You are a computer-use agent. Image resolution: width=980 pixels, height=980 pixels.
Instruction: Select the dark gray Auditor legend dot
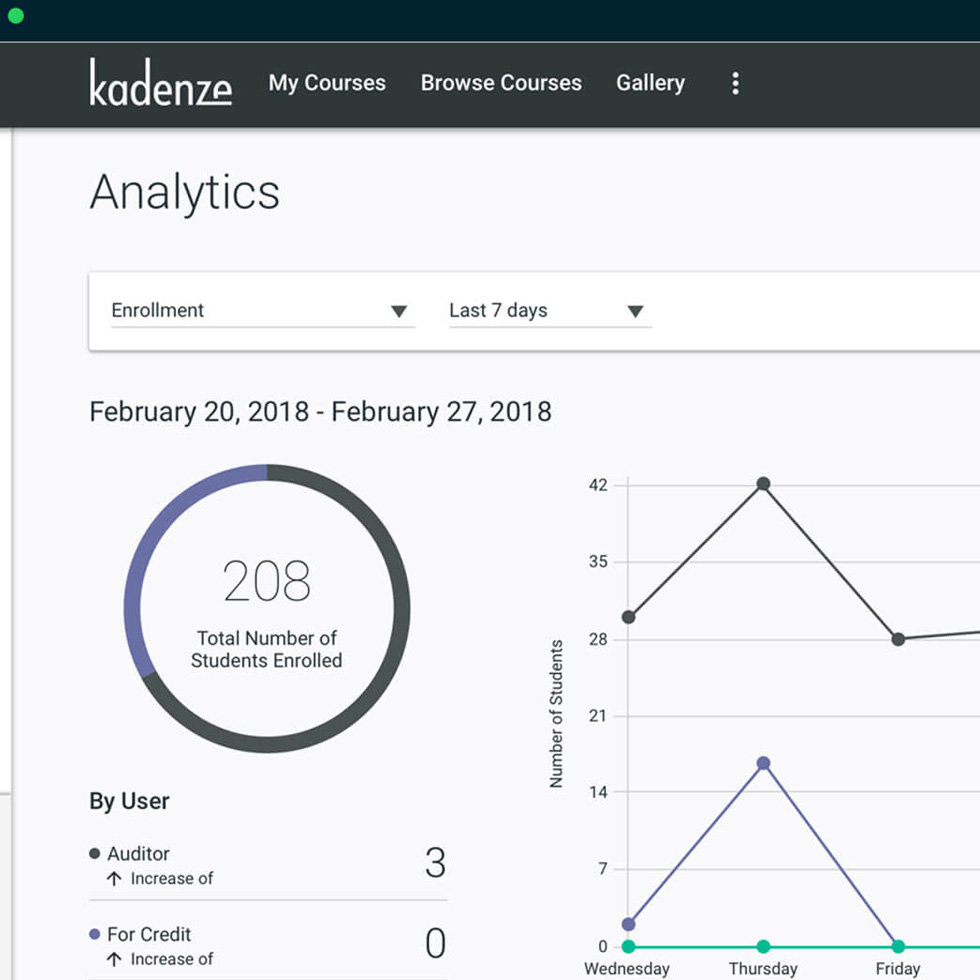95,854
